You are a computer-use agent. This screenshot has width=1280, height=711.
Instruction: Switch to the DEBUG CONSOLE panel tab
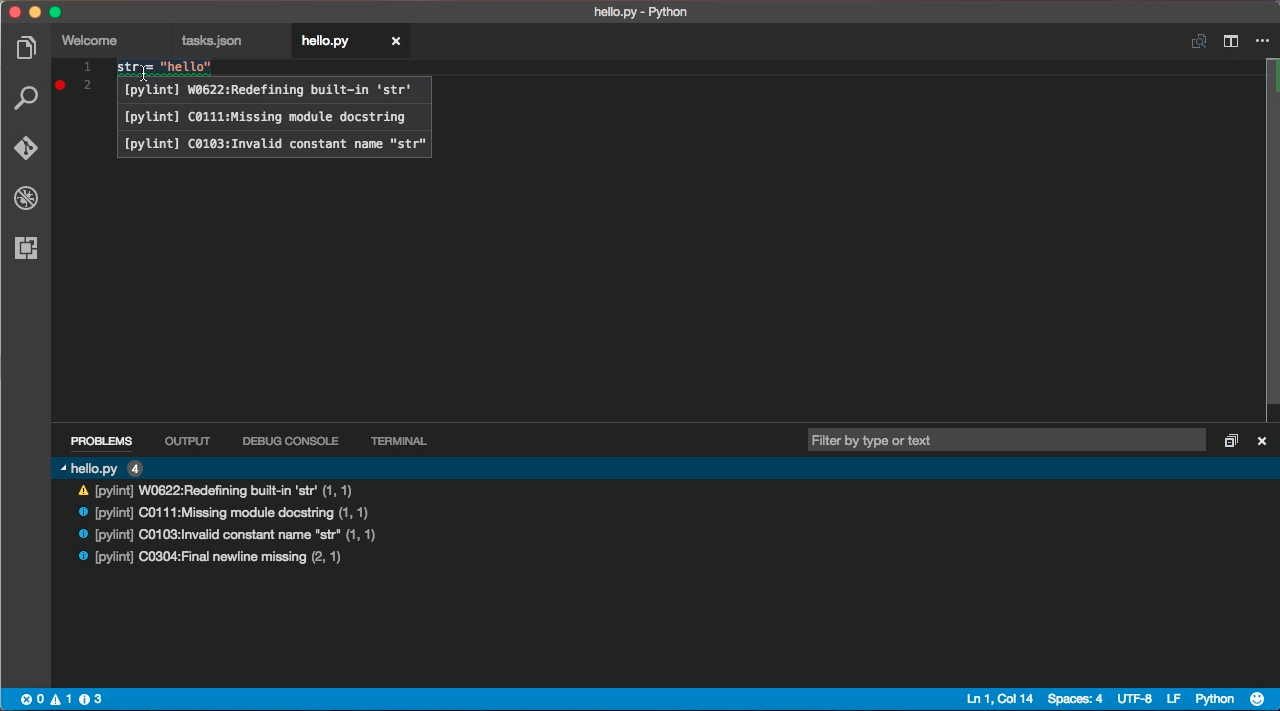[290, 441]
